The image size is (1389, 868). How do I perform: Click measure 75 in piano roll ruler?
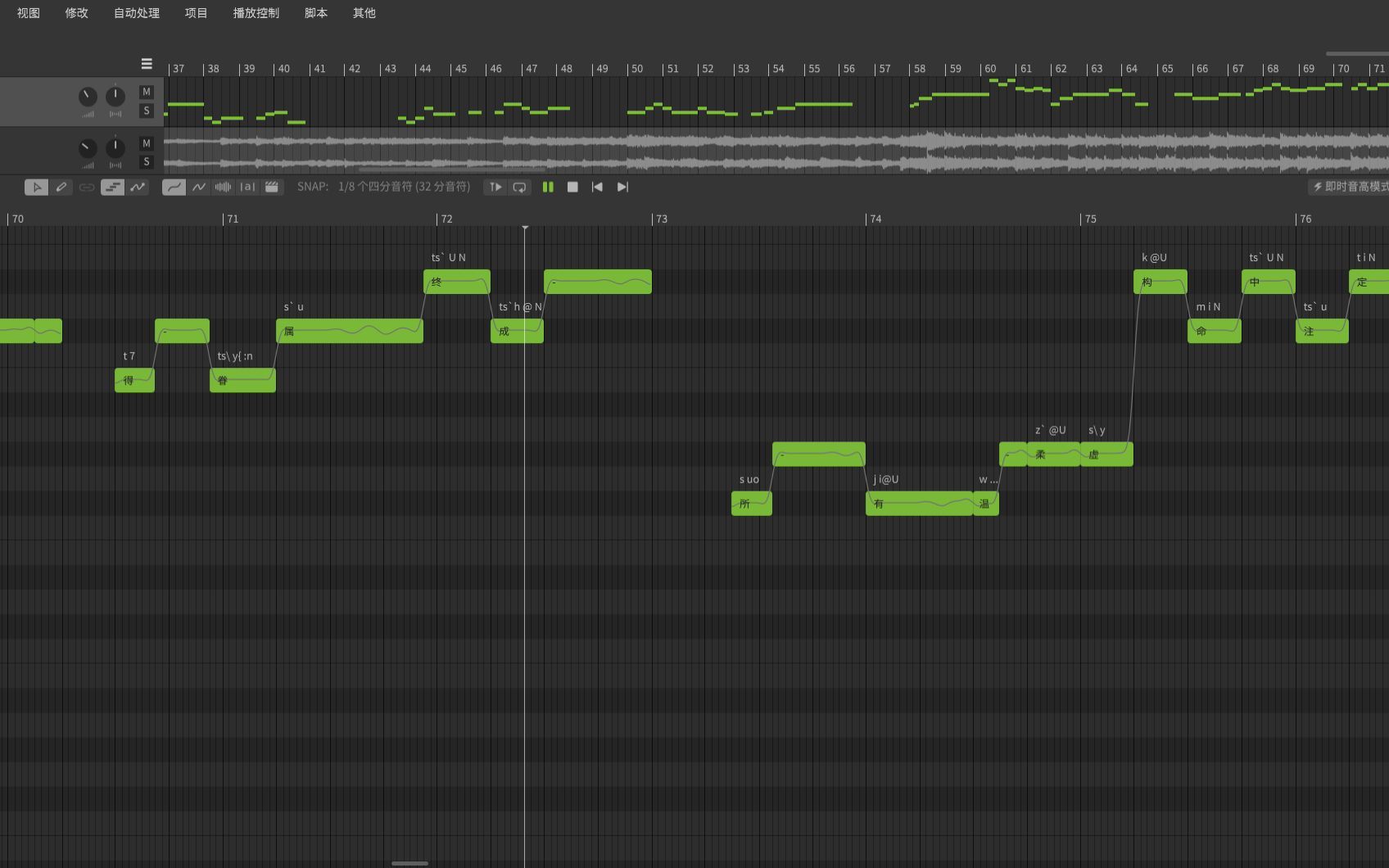click(x=1090, y=219)
